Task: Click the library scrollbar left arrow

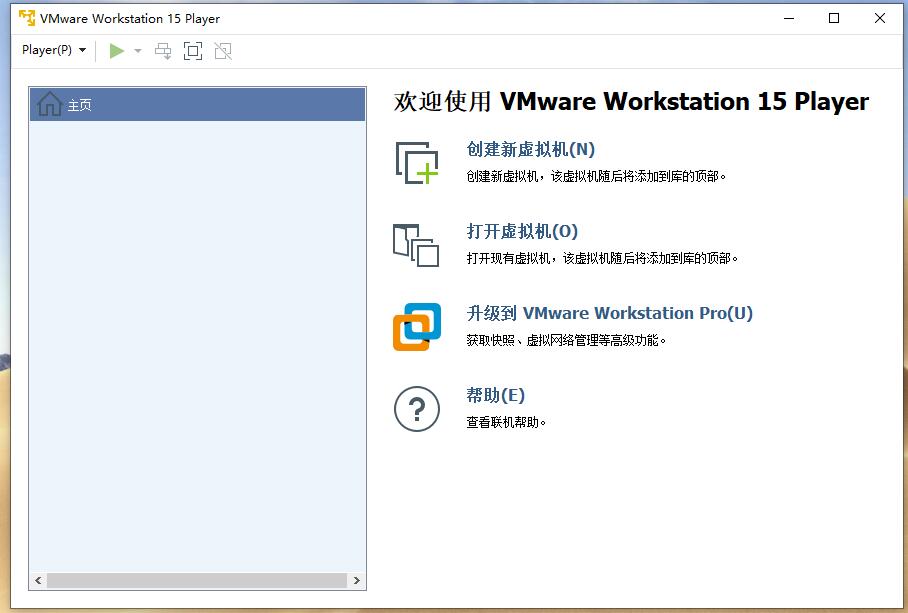Action: [x=38, y=581]
